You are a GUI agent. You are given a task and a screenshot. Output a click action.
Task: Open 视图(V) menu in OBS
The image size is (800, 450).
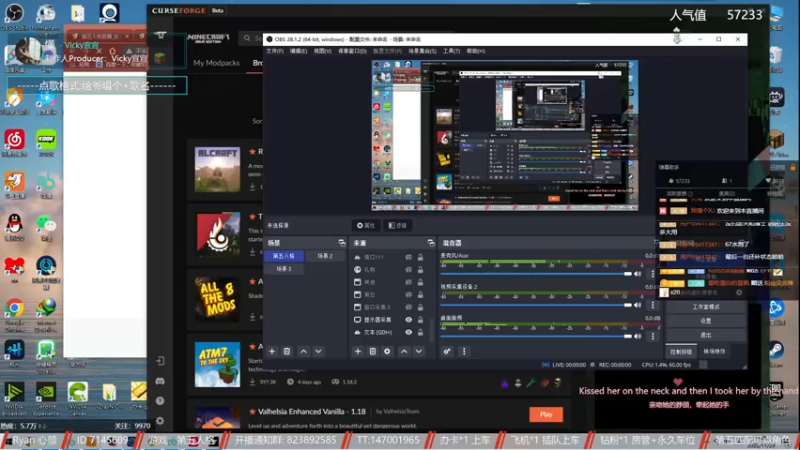click(x=322, y=51)
